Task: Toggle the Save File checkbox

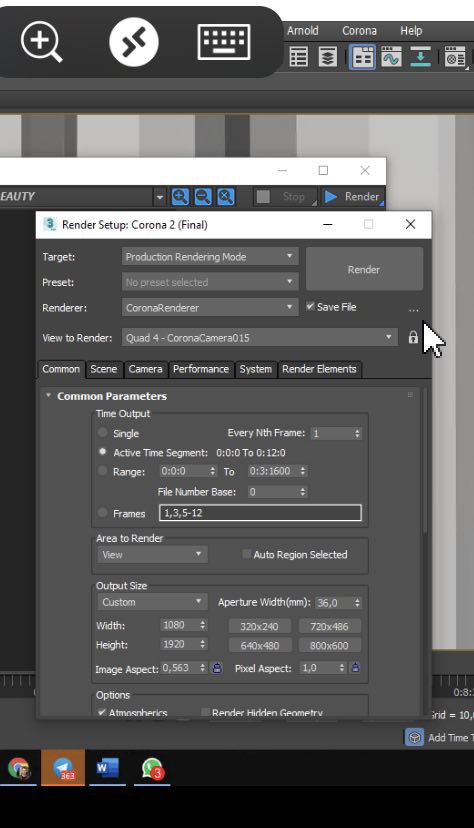Action: 310,306
